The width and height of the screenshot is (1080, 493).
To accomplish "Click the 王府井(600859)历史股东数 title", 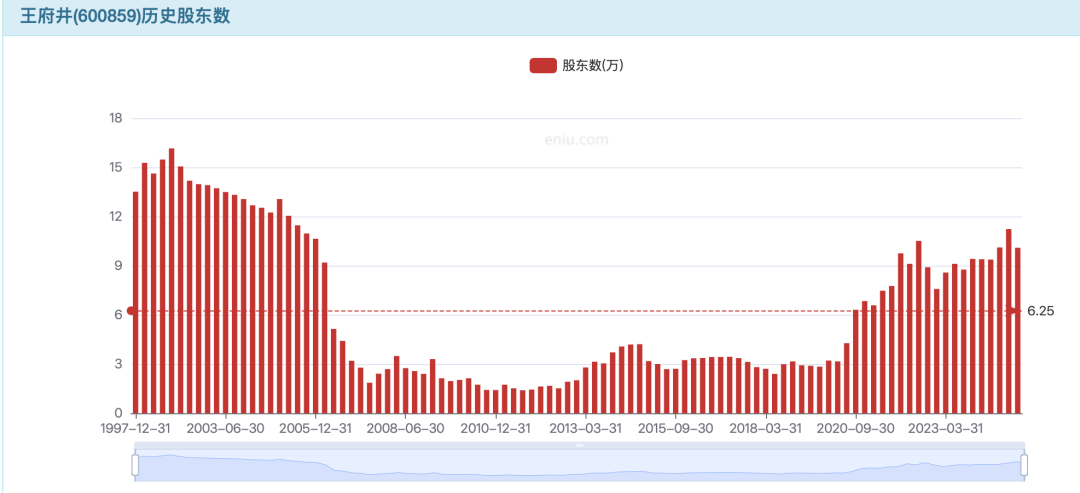I will click(125, 16).
